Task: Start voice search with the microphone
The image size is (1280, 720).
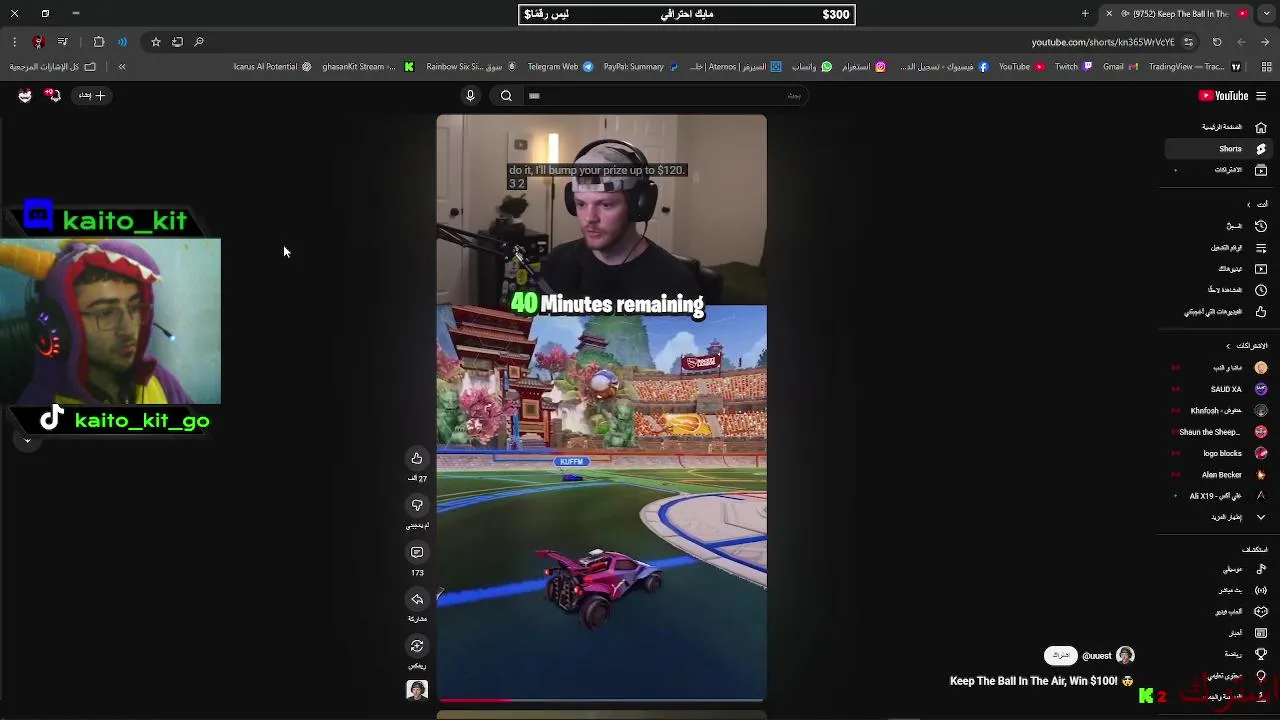Action: coord(470,96)
